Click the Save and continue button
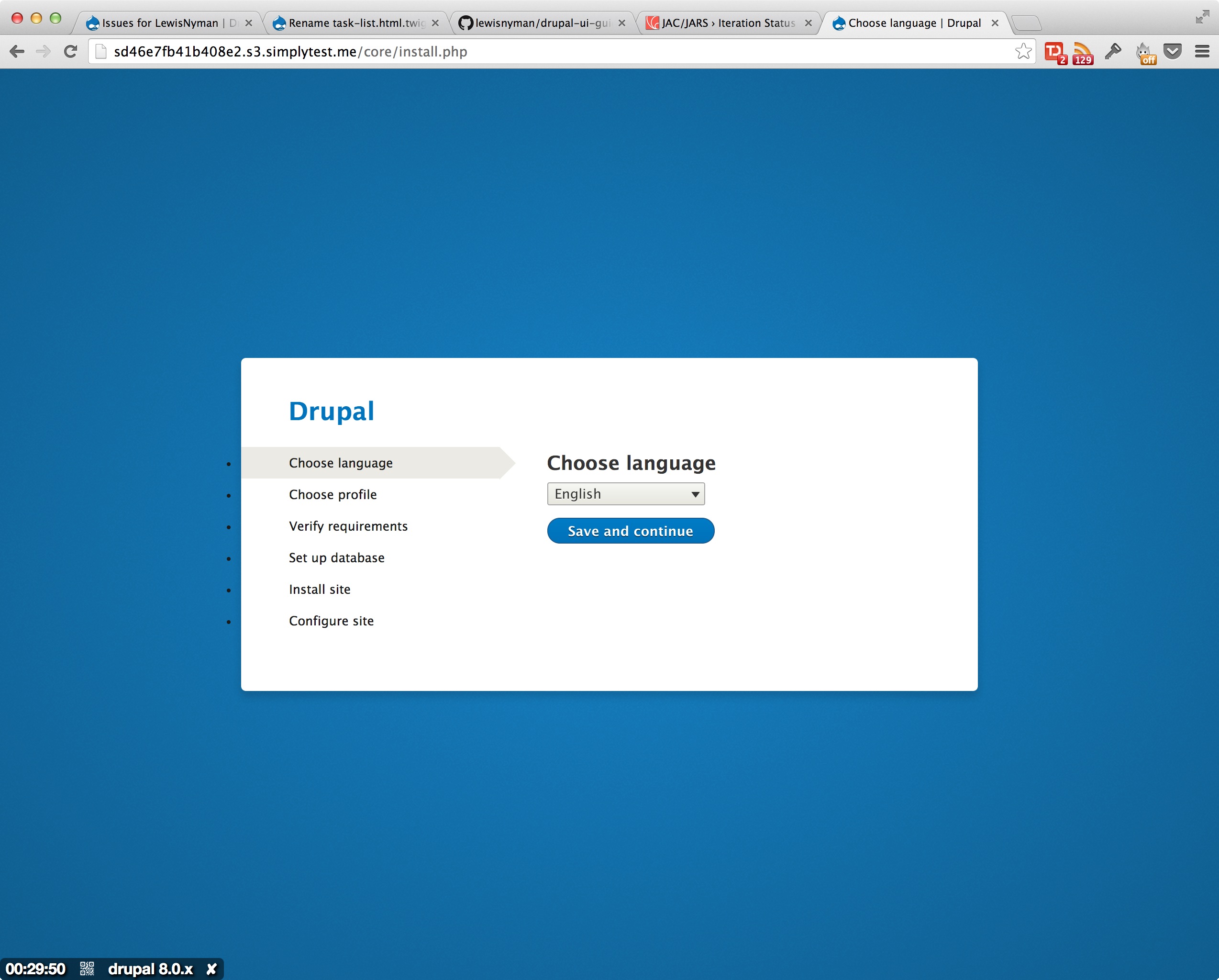Viewport: 1219px width, 980px height. coord(631,530)
